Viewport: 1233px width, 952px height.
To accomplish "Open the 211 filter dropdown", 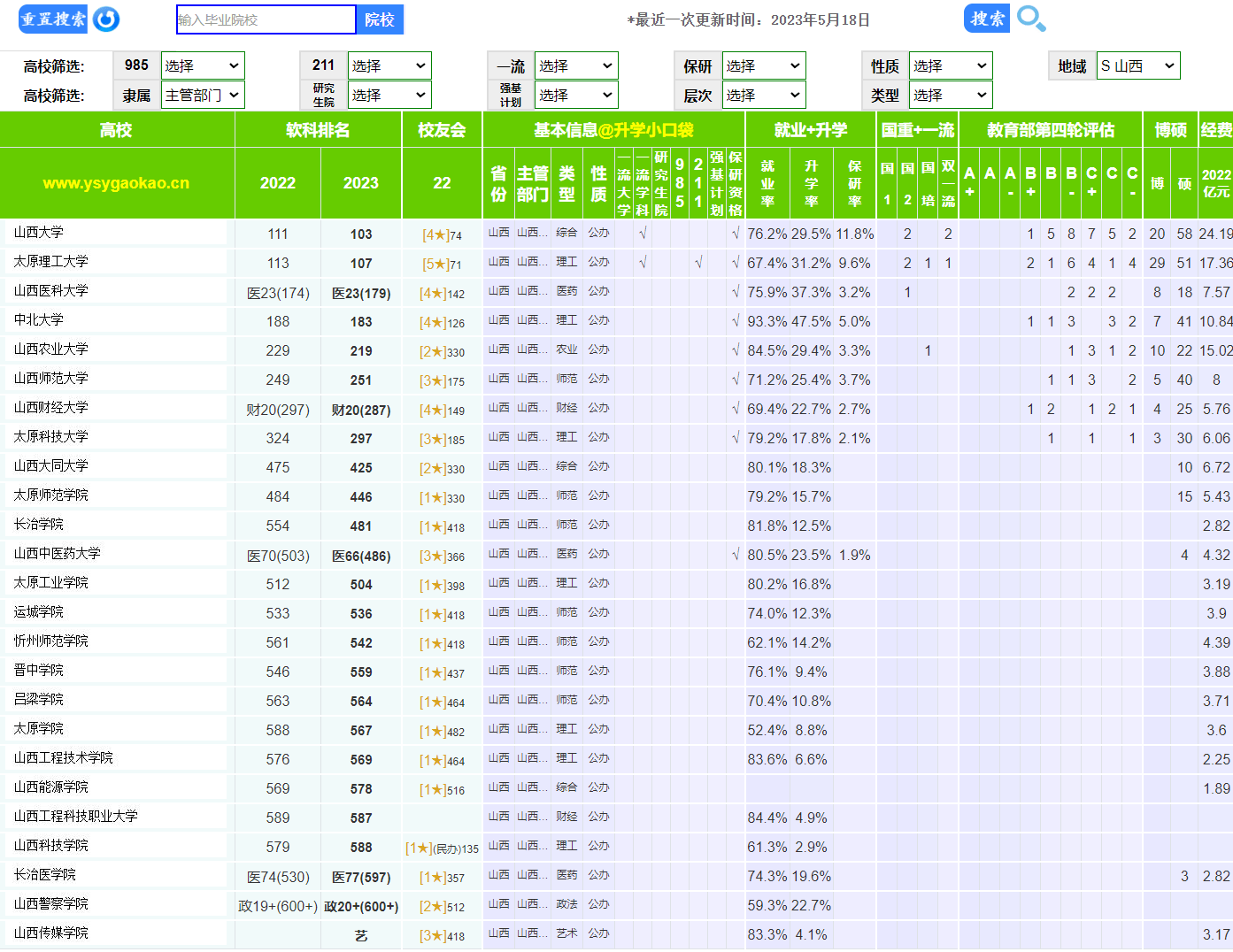I will [389, 66].
